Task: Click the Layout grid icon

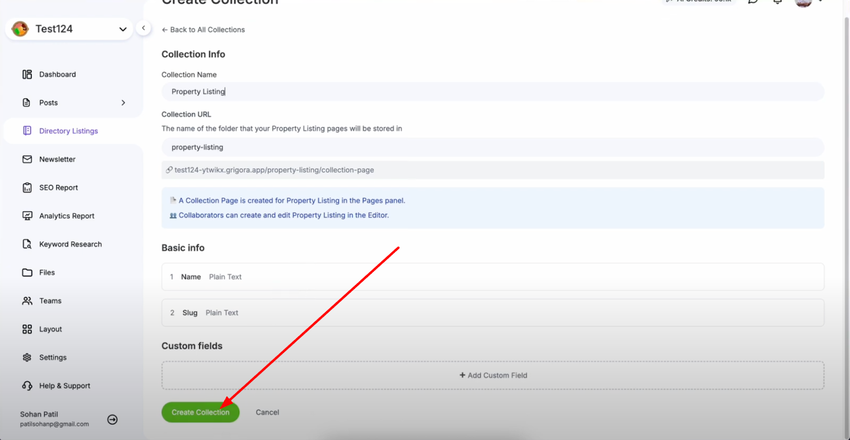Action: 27,329
